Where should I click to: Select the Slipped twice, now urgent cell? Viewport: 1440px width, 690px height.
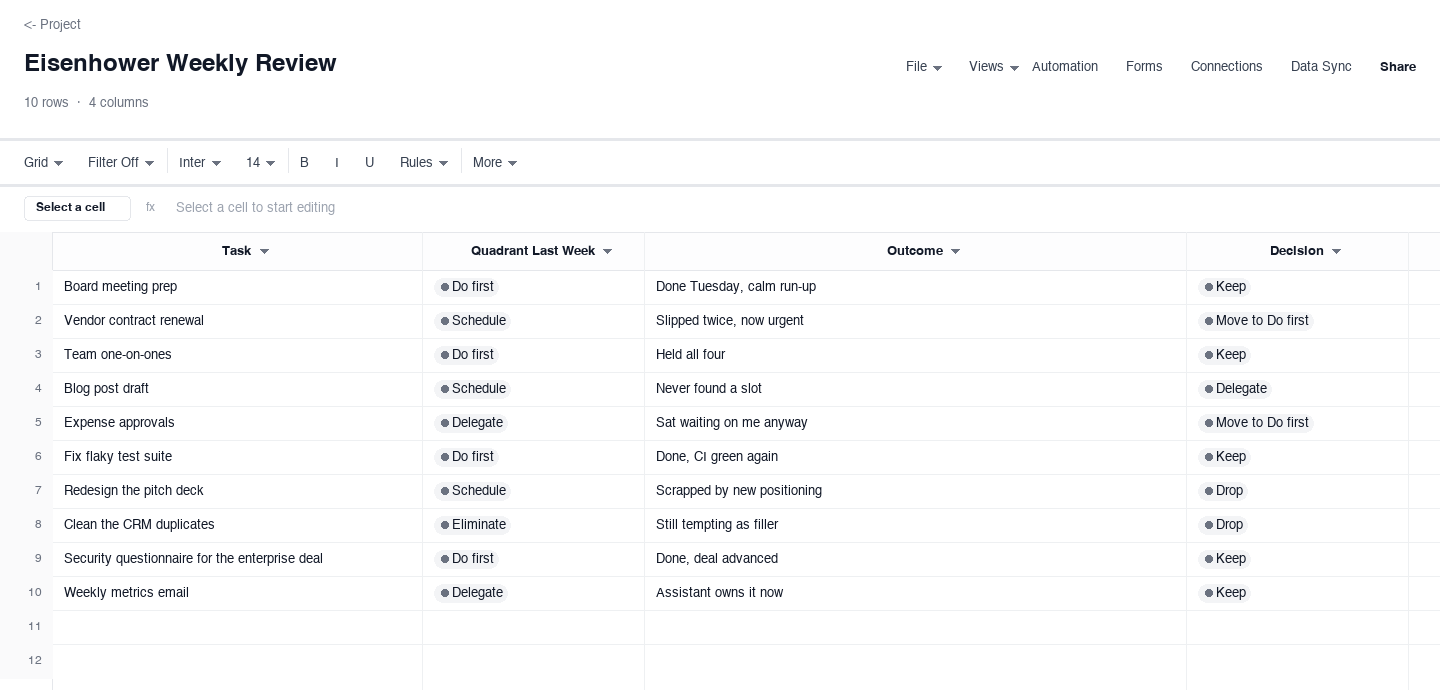pyautogui.click(x=915, y=321)
